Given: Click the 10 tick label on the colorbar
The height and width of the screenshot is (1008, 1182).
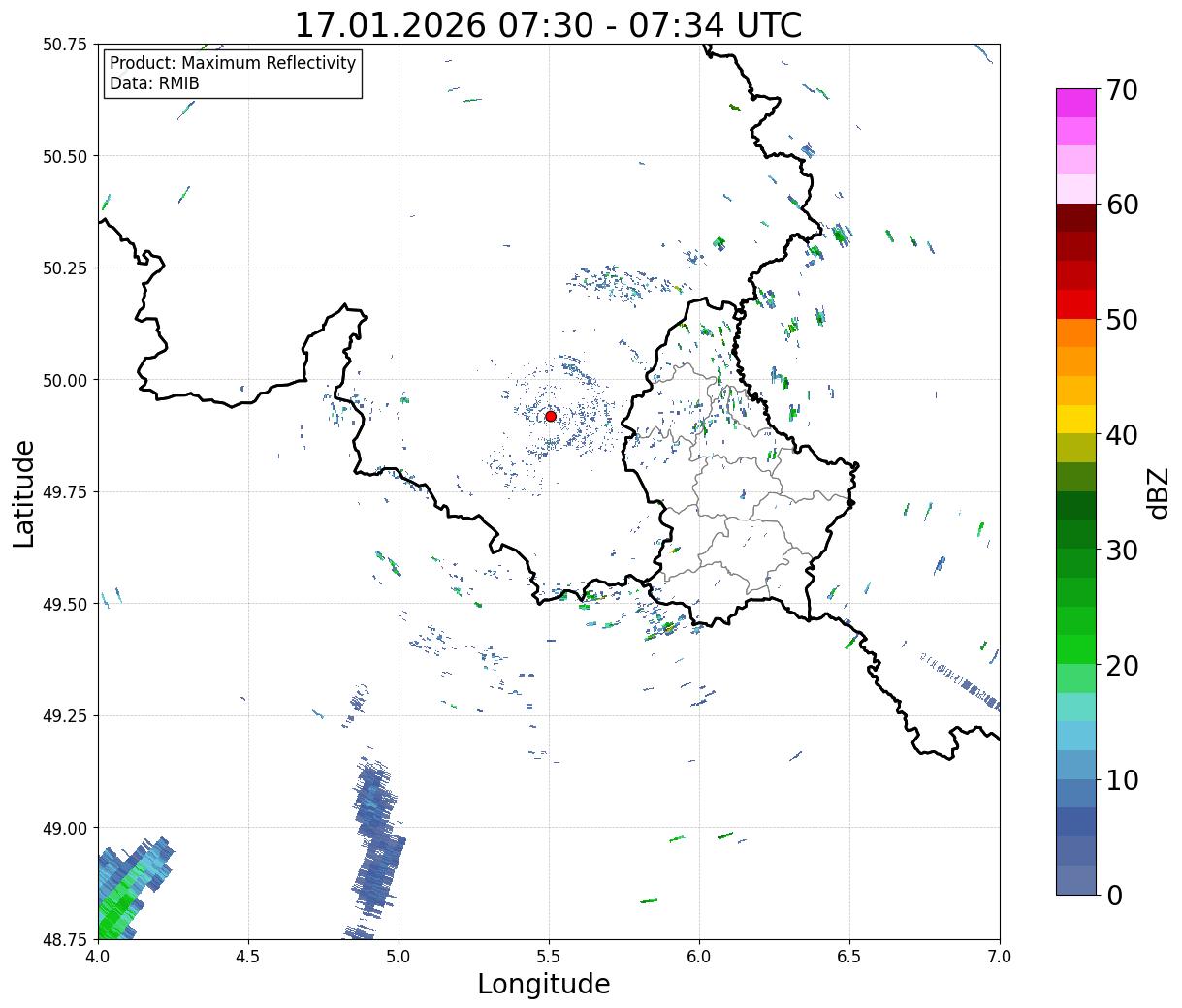Looking at the screenshot, I should [x=1122, y=779].
